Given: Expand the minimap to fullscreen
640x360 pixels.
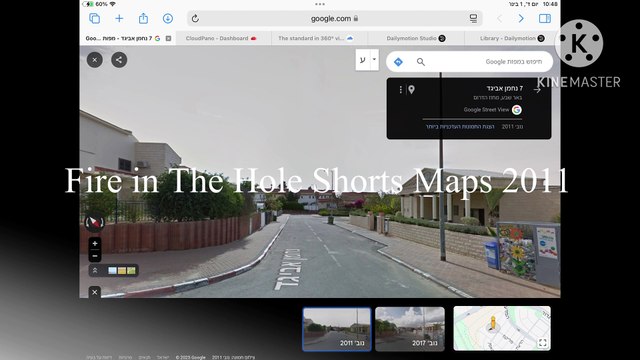Looking at the screenshot, I should tap(542, 343).
